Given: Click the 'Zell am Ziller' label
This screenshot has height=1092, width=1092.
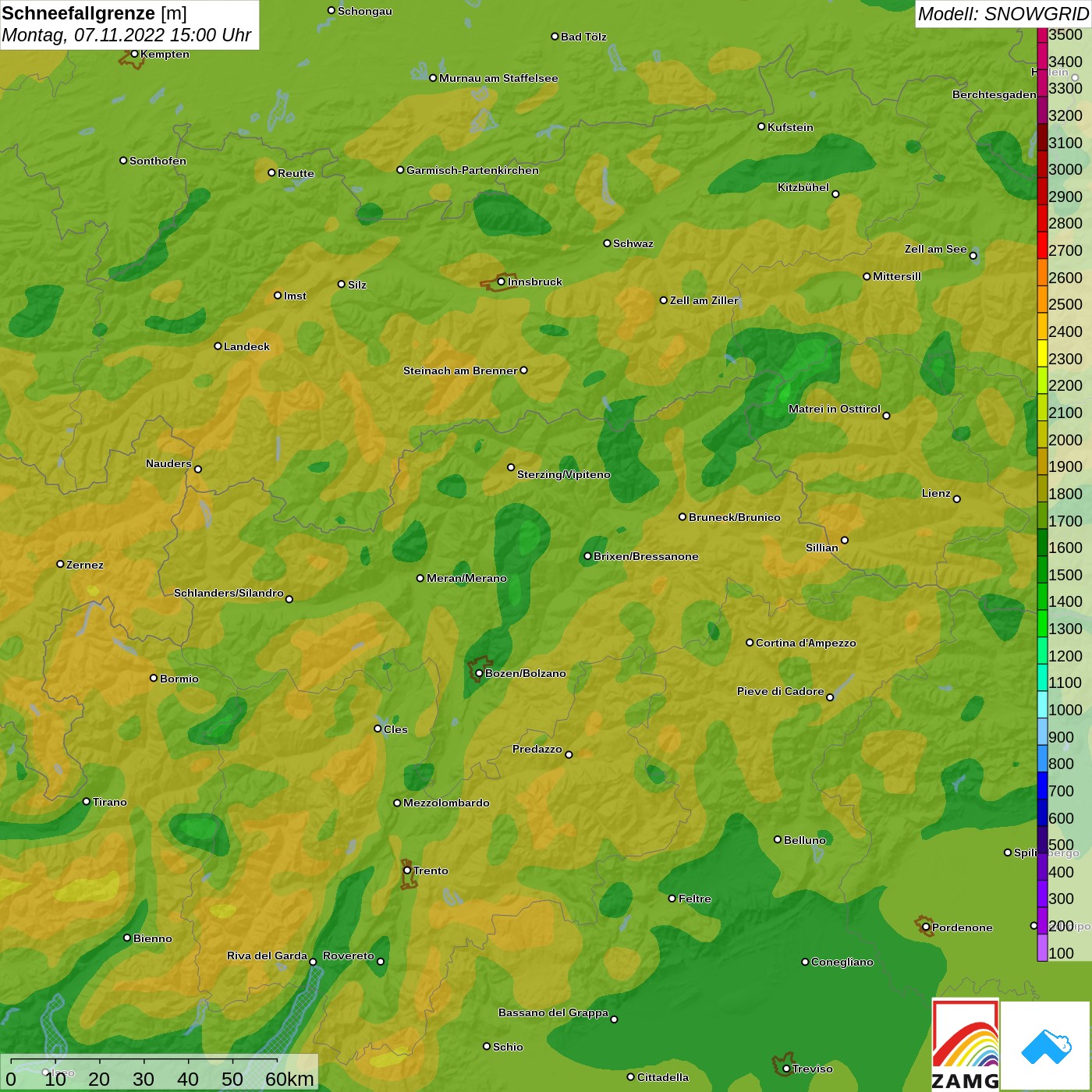Looking at the screenshot, I should 704,300.
